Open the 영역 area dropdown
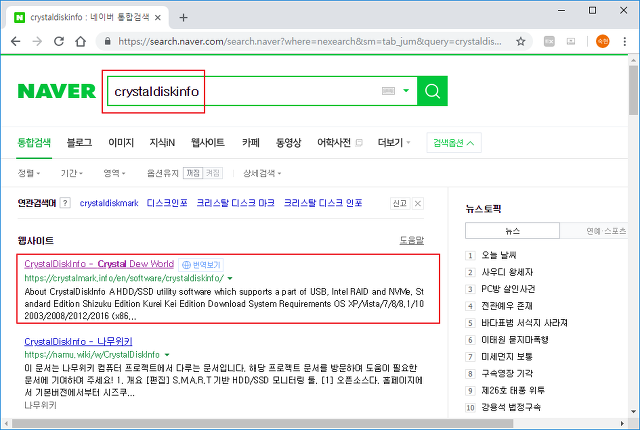640x430 pixels. coord(114,173)
